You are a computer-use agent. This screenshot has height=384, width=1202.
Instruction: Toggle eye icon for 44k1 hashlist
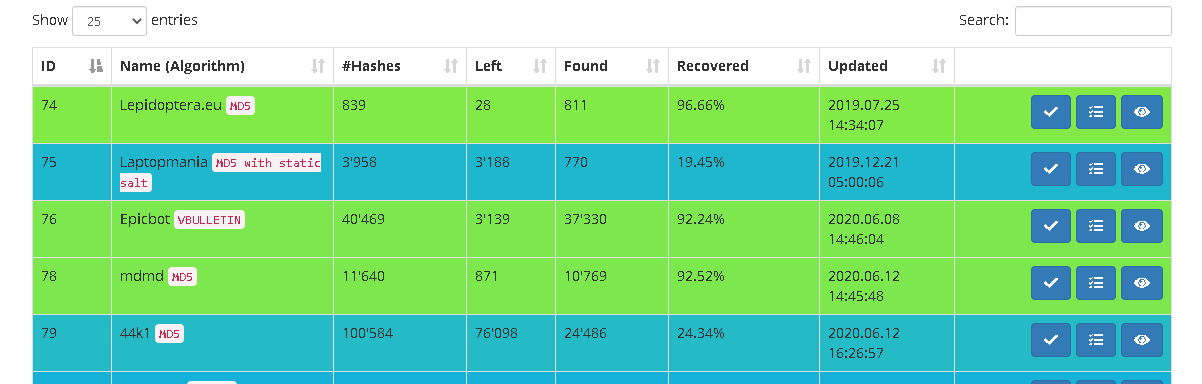(1142, 340)
